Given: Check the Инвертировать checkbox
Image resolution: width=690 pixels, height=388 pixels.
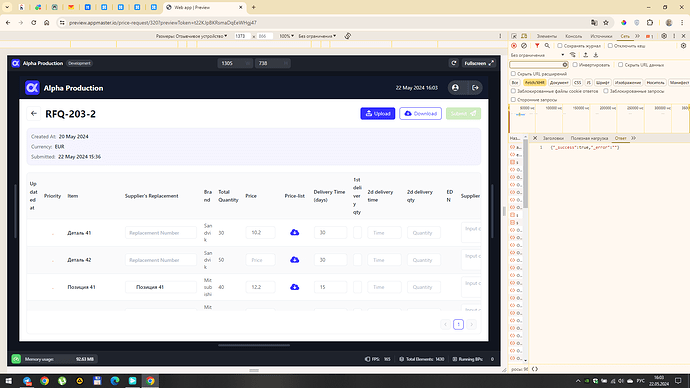Looking at the screenshot, I should pyautogui.click(x=575, y=65).
